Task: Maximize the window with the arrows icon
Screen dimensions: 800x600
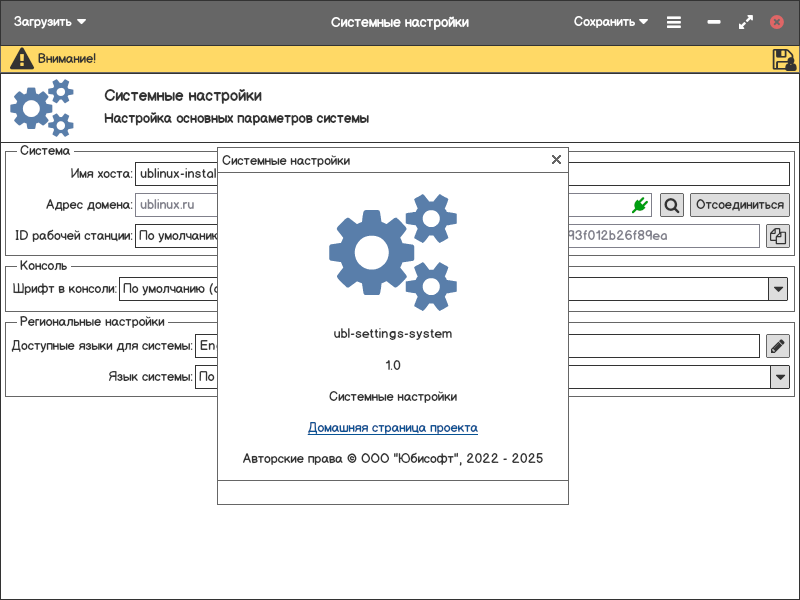Action: click(745, 22)
